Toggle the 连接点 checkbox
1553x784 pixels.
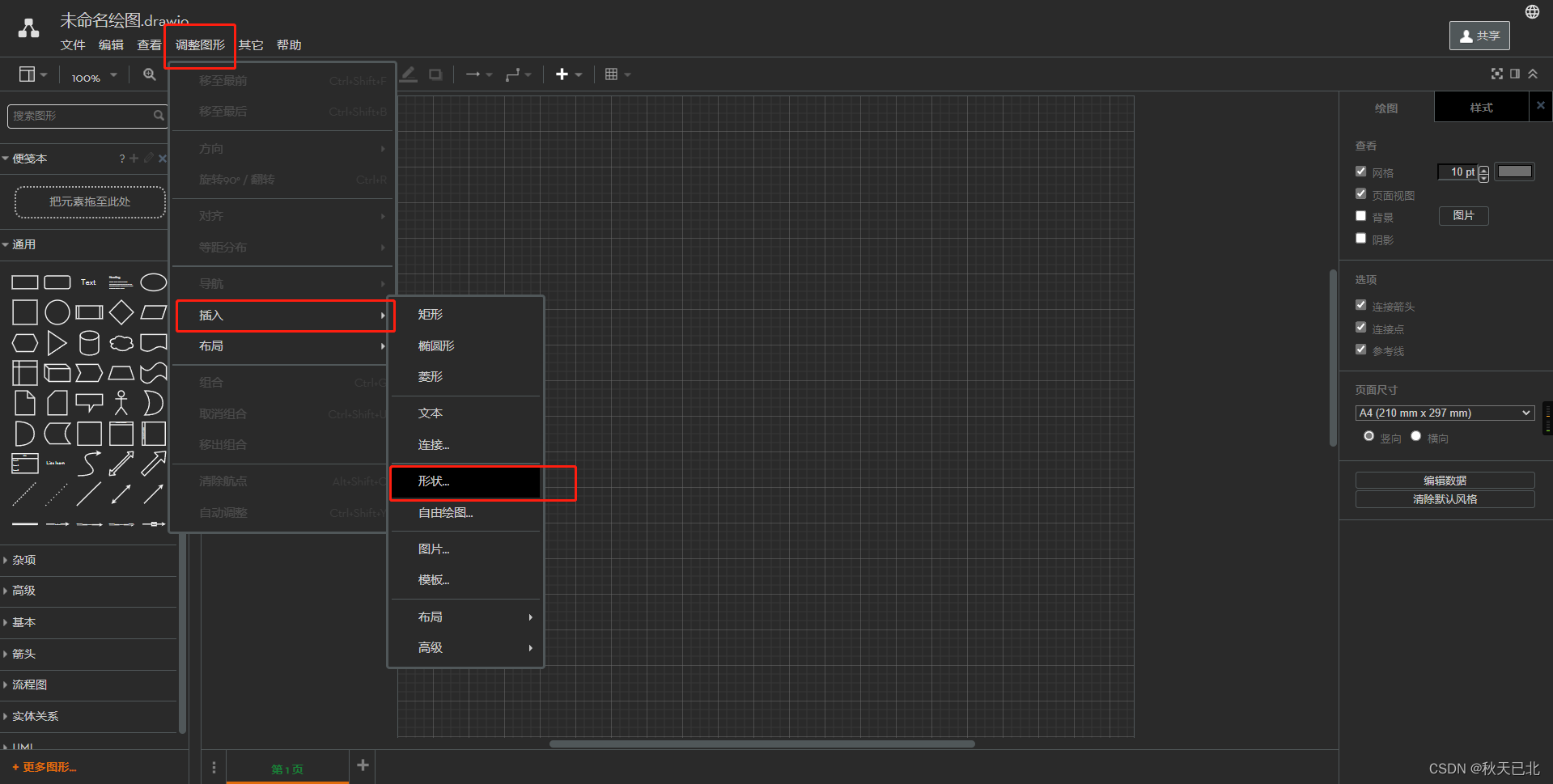(x=1361, y=328)
